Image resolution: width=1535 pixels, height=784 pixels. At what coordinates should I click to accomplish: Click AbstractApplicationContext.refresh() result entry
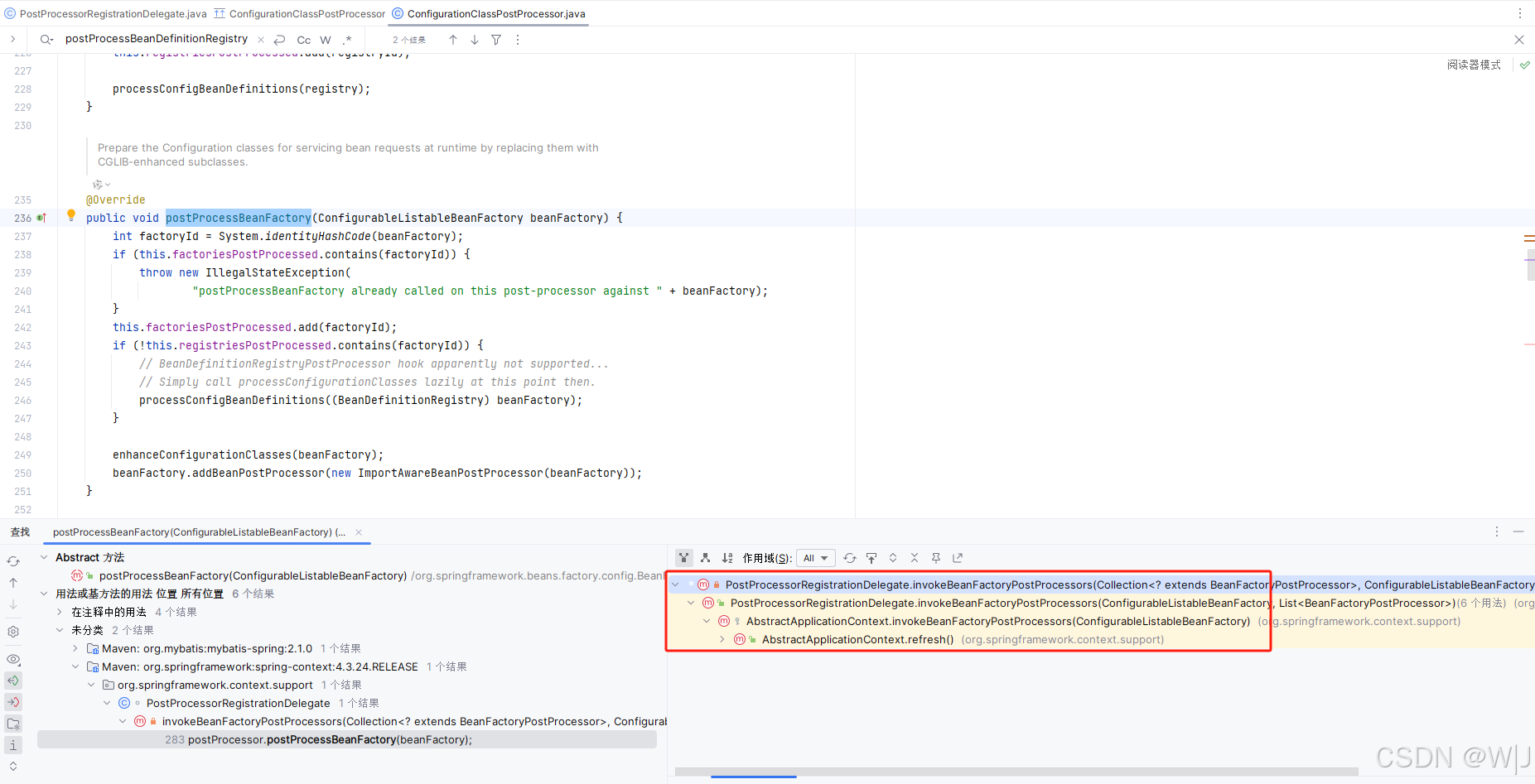(x=857, y=638)
